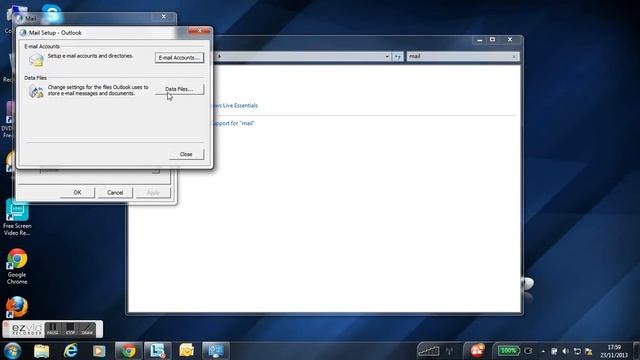Click the ezvid Draw tool
The image size is (640, 360).
pyautogui.click(x=87, y=329)
